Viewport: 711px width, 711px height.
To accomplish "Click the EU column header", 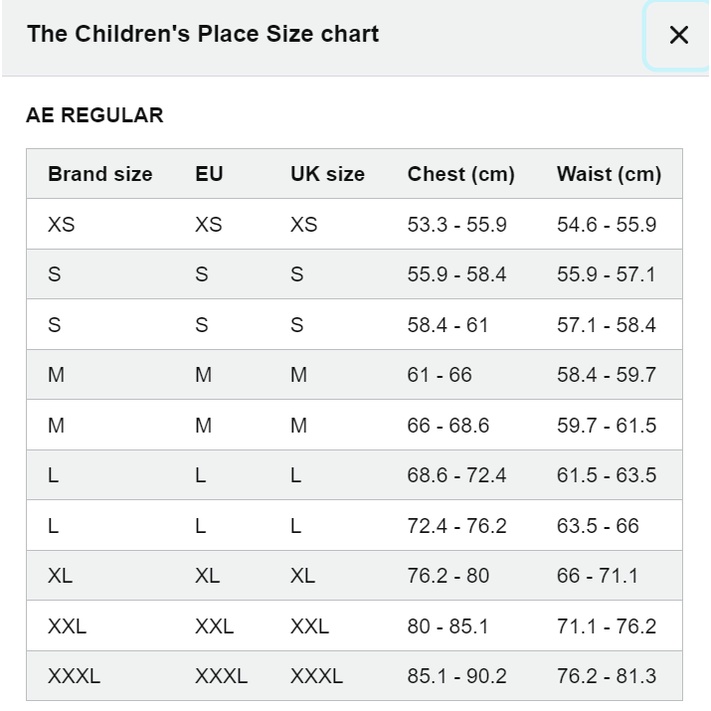I will pyautogui.click(x=209, y=174).
